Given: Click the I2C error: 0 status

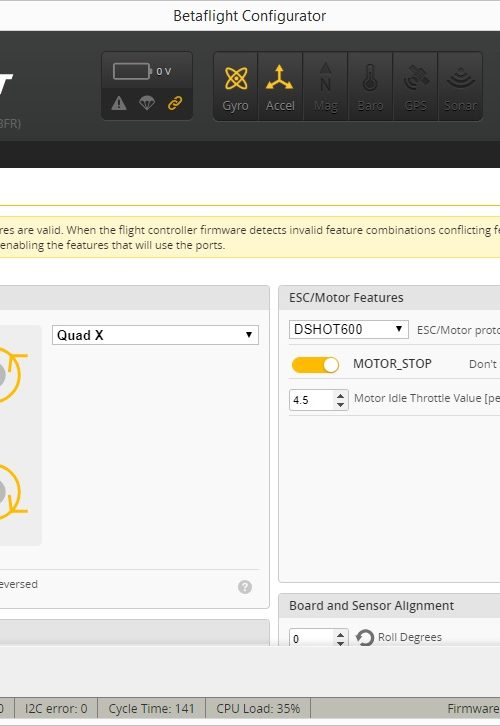Looking at the screenshot, I should tap(56, 708).
